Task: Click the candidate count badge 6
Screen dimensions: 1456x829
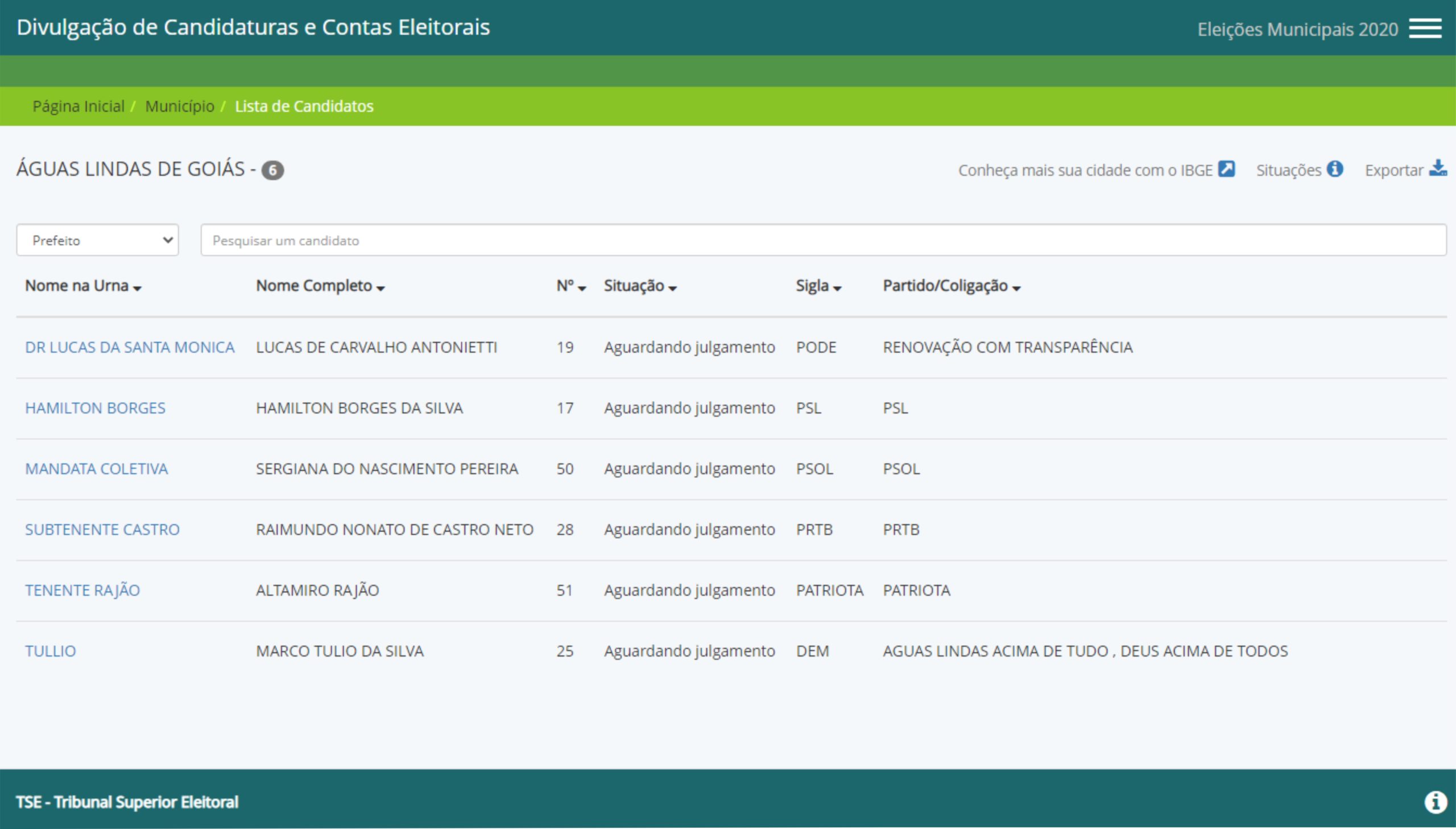Action: tap(272, 170)
